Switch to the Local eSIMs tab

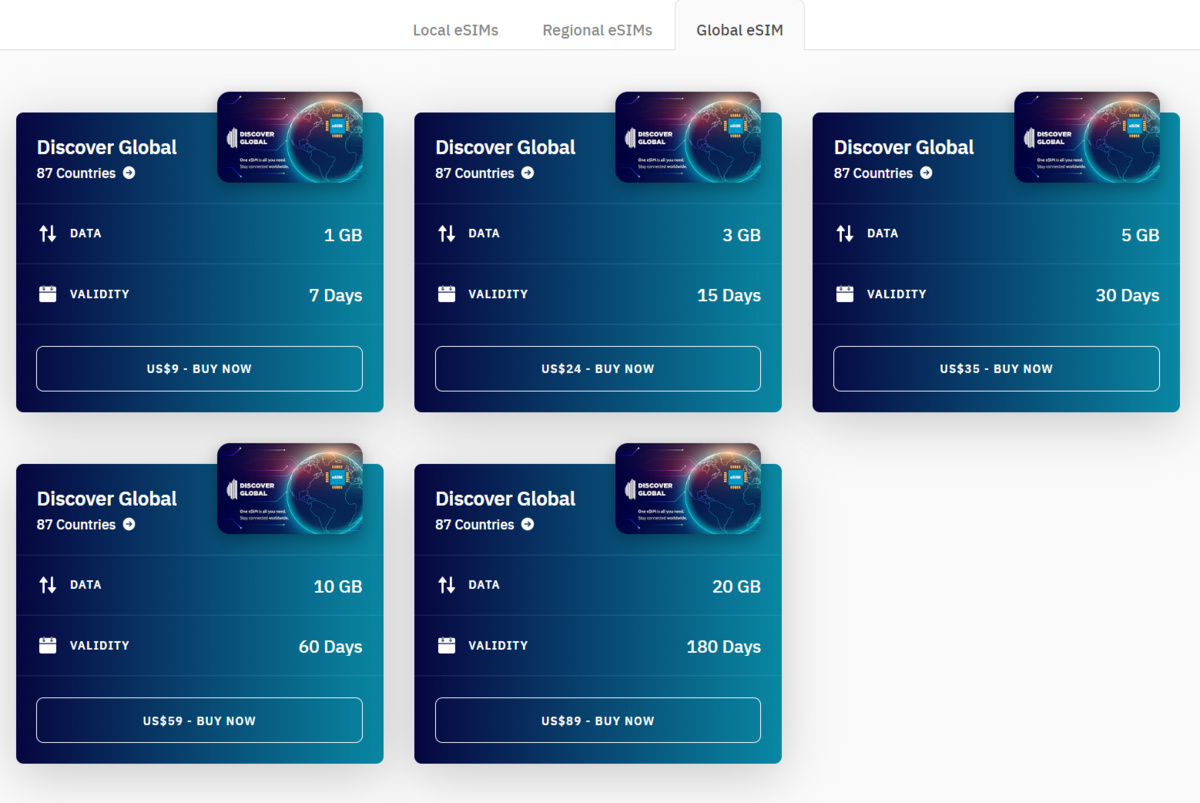456,30
